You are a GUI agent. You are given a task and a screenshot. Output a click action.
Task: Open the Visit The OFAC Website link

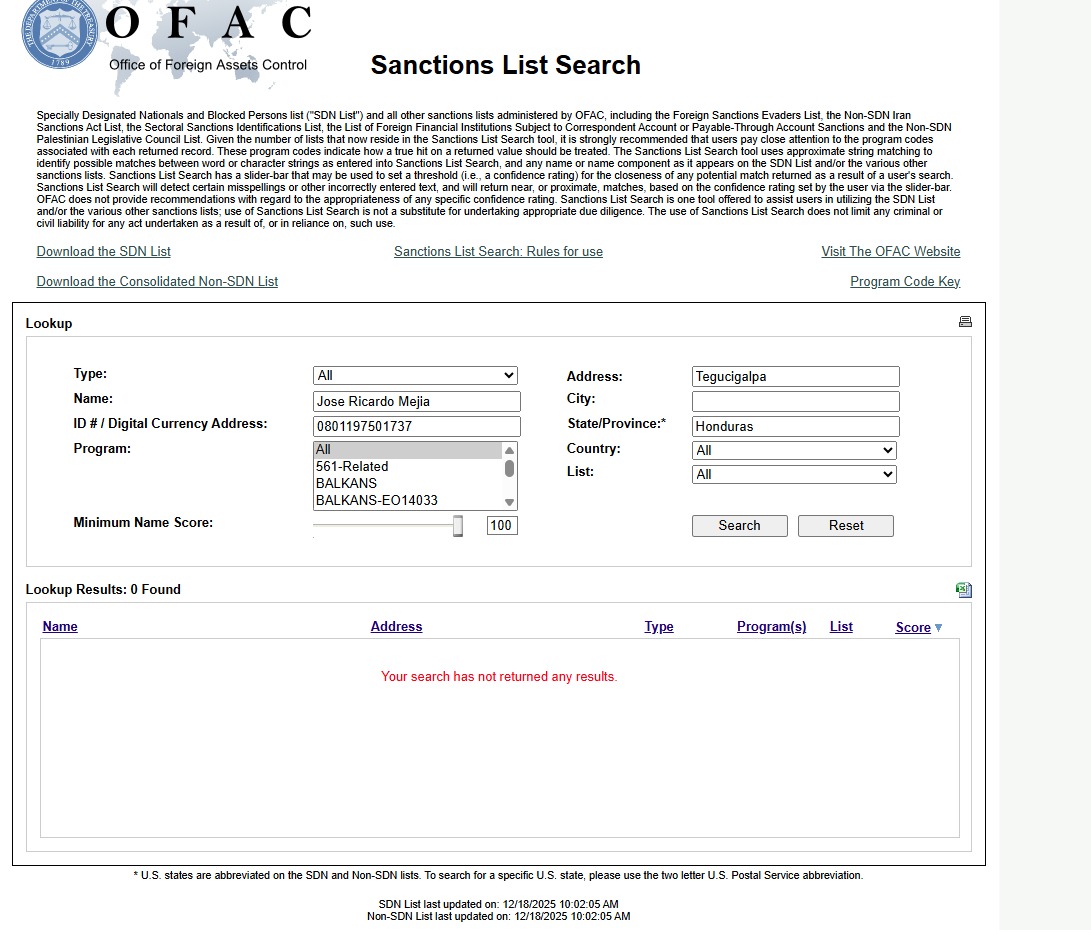(x=890, y=252)
